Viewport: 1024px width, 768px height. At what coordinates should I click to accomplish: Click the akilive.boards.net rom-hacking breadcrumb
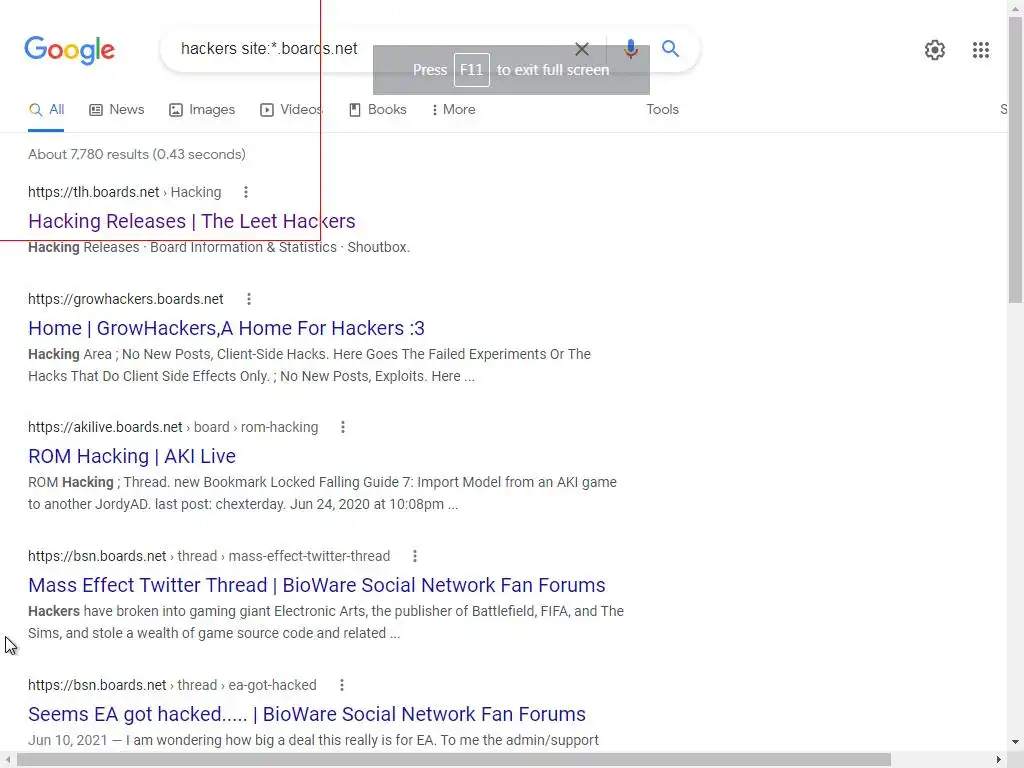(173, 427)
